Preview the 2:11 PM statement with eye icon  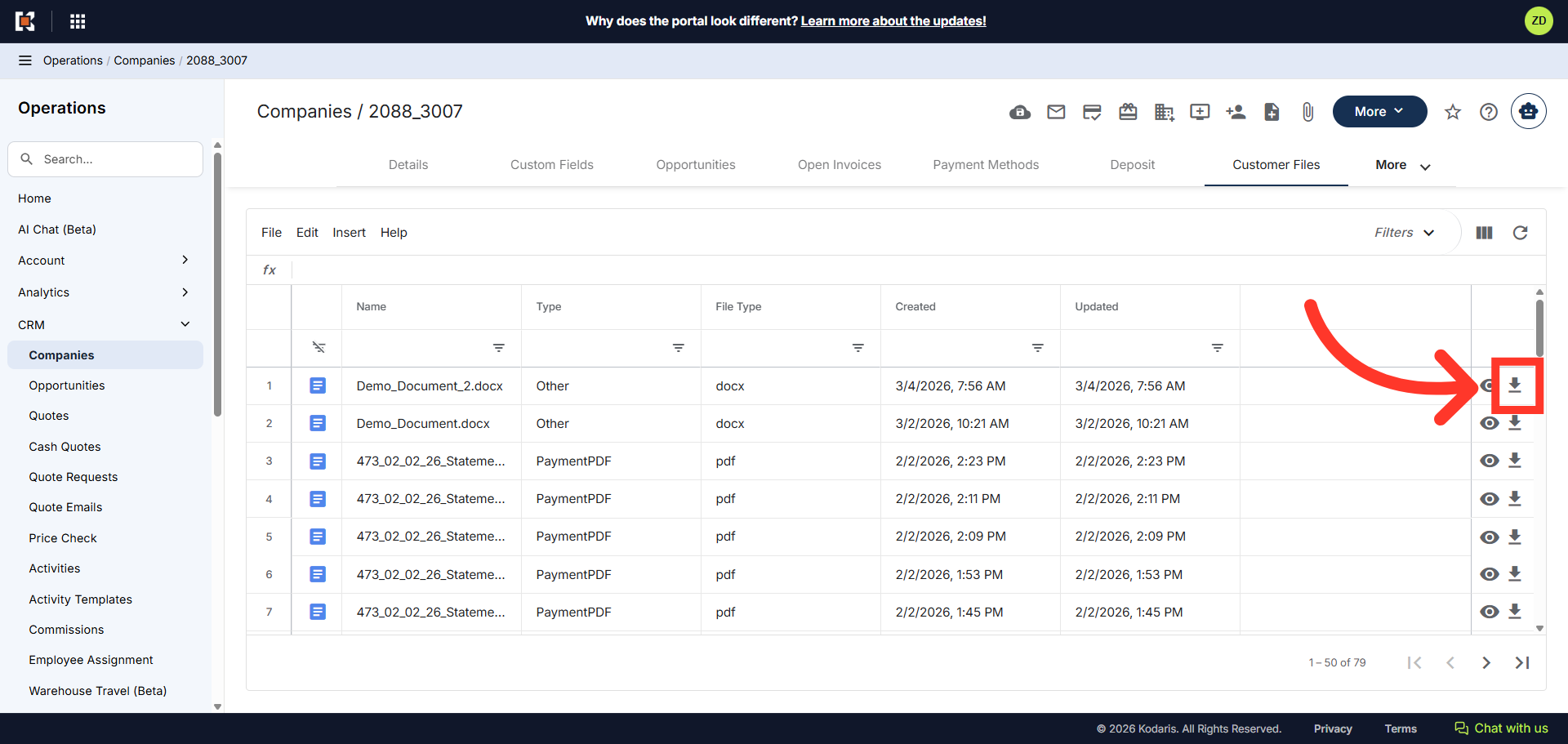1490,499
